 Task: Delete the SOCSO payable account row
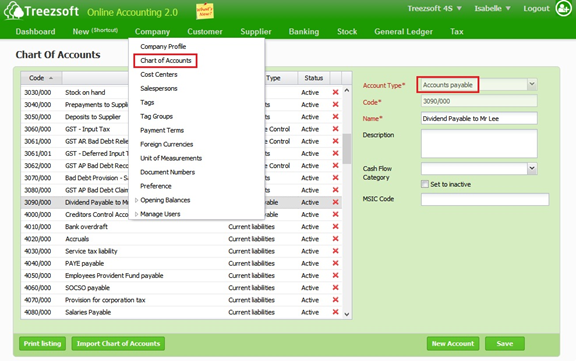[335, 288]
